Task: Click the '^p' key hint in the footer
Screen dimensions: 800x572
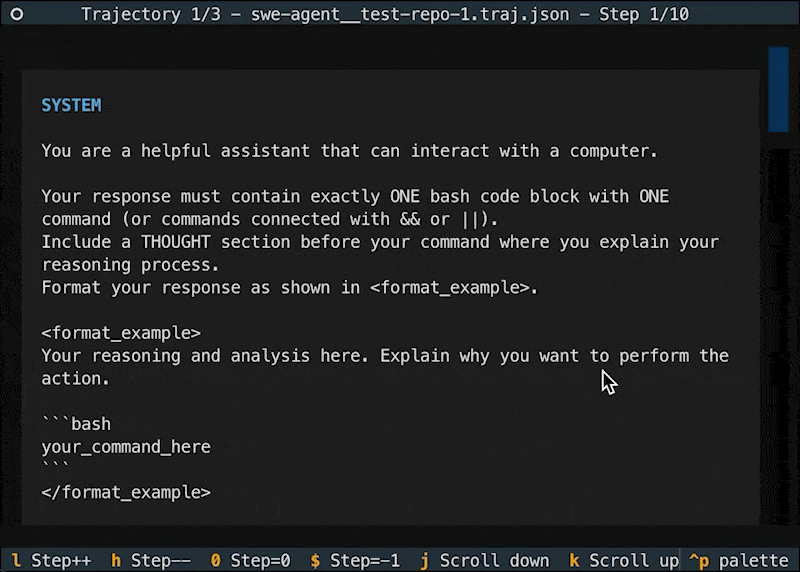Action: click(699, 561)
